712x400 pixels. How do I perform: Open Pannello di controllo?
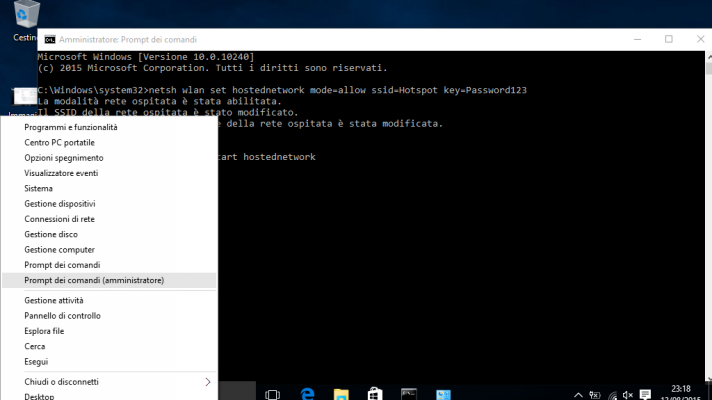click(109, 316)
